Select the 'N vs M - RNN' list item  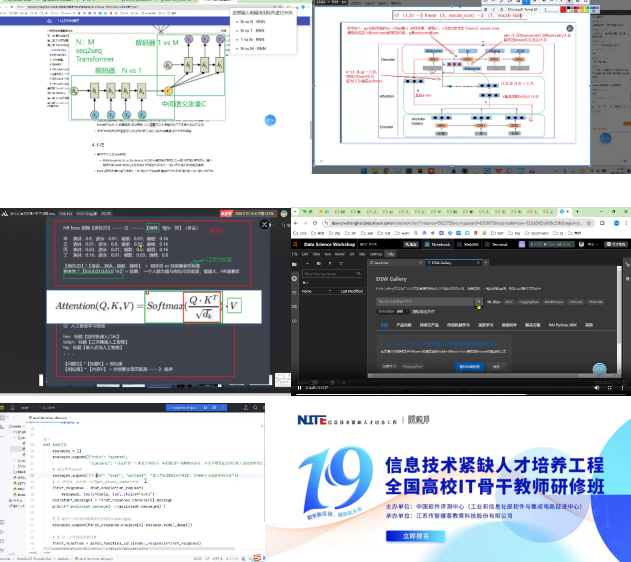point(253,49)
